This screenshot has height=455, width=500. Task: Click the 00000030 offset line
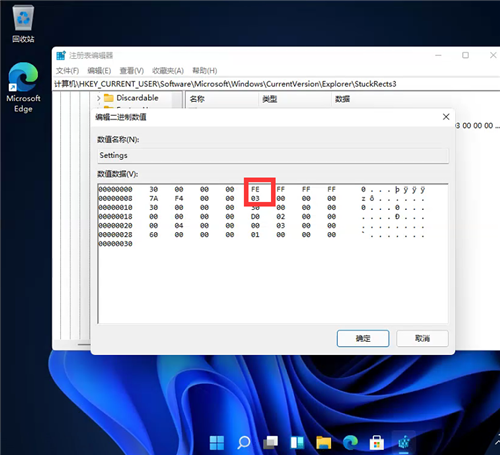(115, 244)
